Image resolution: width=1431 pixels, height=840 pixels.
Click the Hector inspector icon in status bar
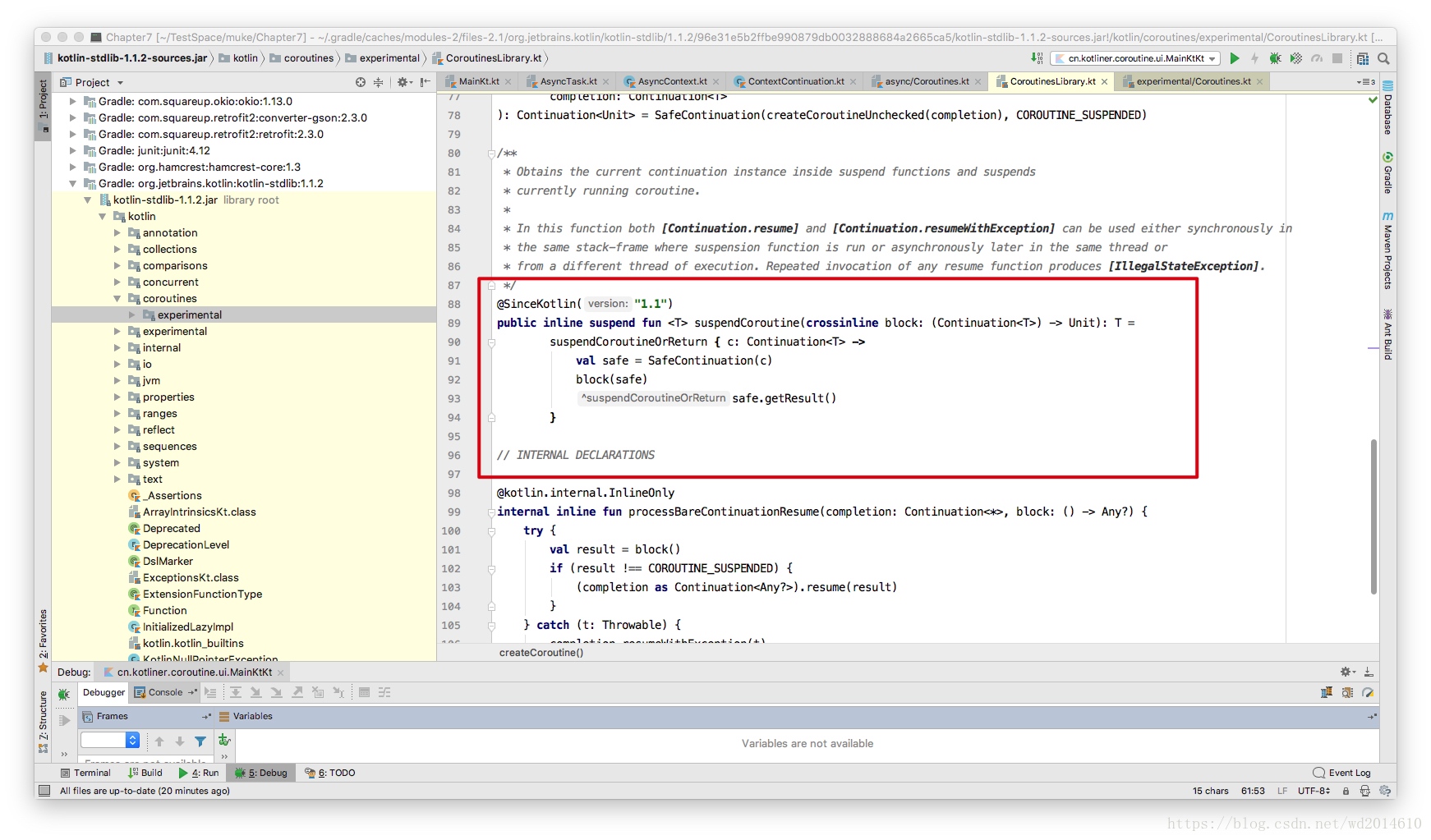[1364, 791]
